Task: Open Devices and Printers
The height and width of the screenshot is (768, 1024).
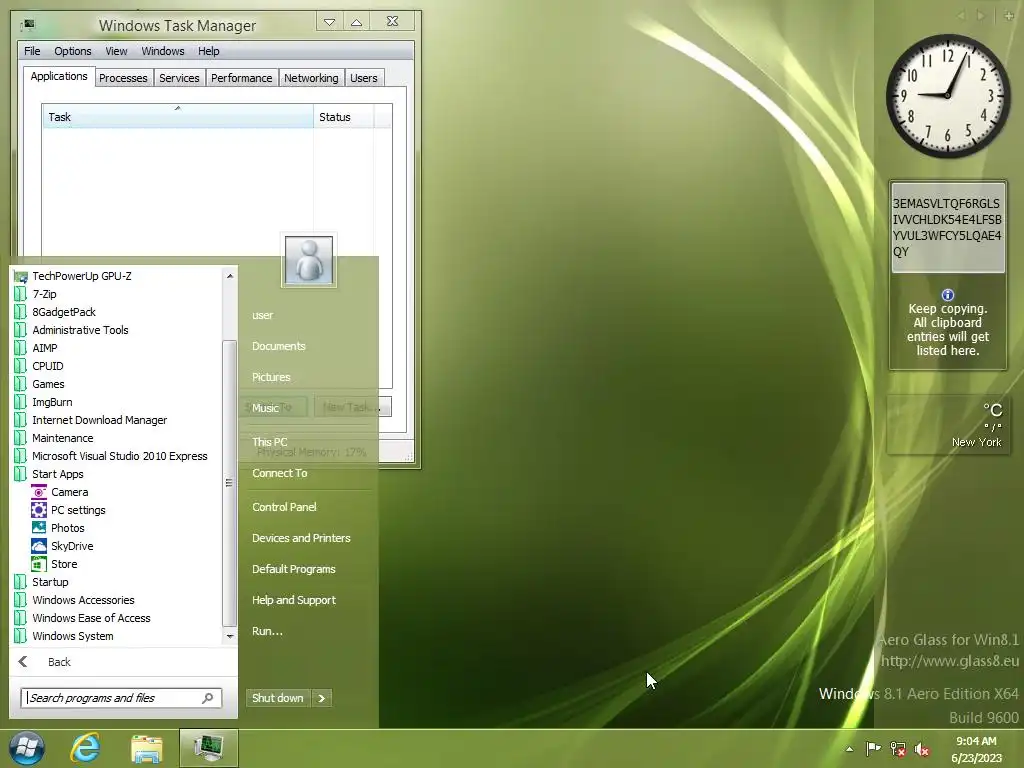Action: tap(301, 538)
